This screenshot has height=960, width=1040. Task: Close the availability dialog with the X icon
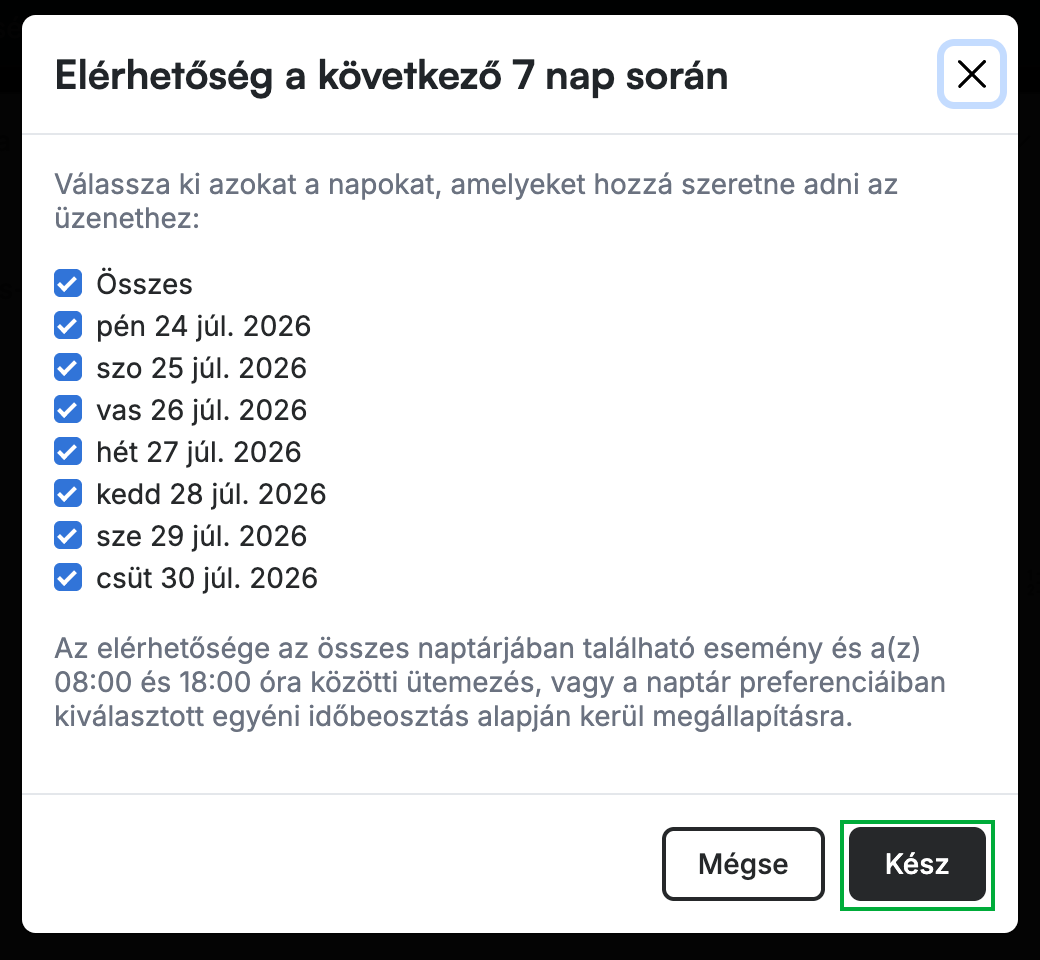[x=972, y=74]
